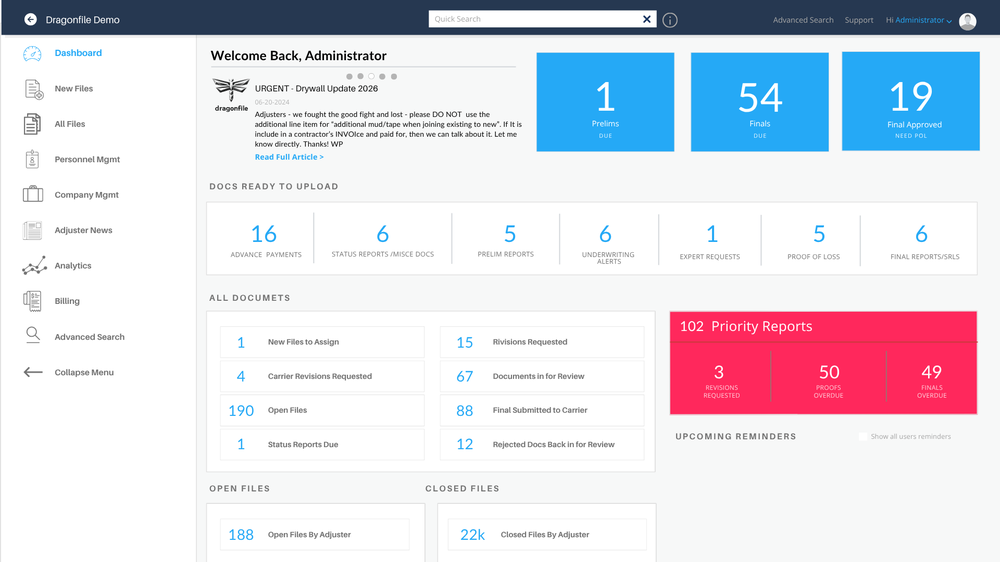Open 3 Revisions Requested priority tile

click(x=720, y=380)
